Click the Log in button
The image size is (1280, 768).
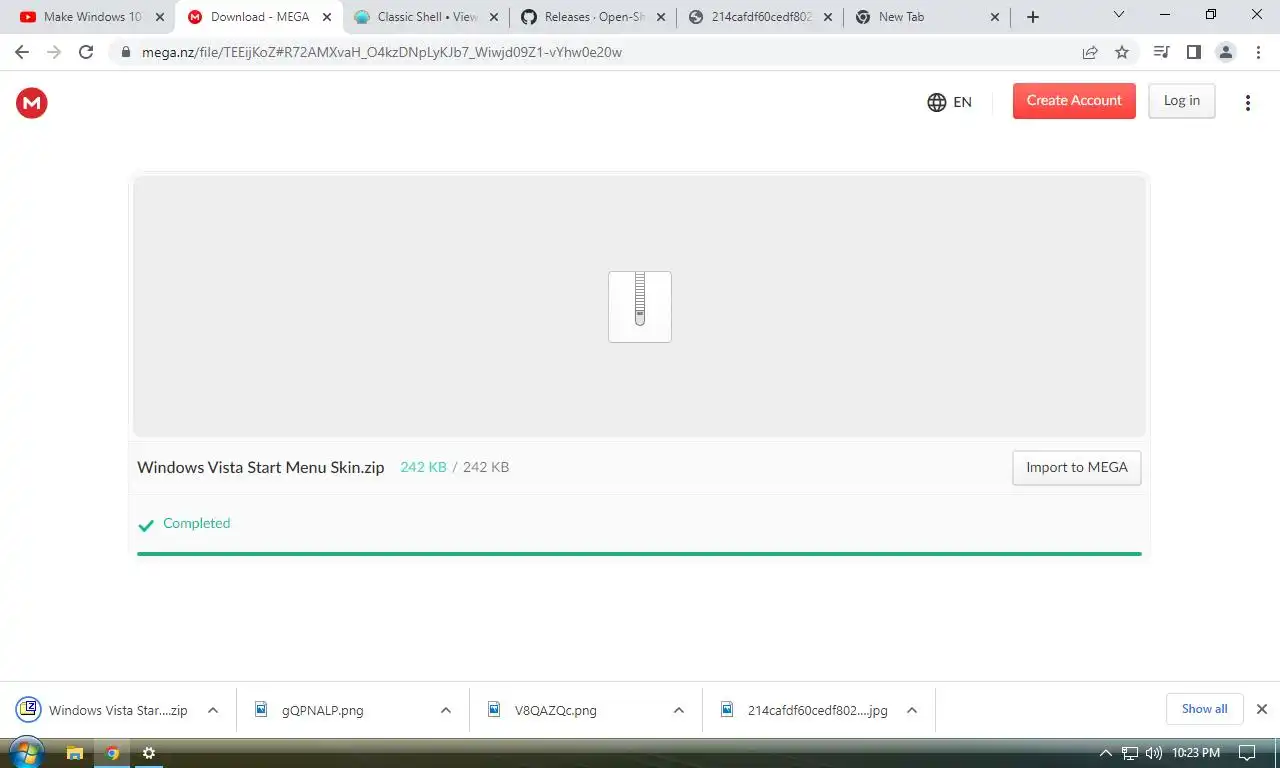pos(1181,101)
